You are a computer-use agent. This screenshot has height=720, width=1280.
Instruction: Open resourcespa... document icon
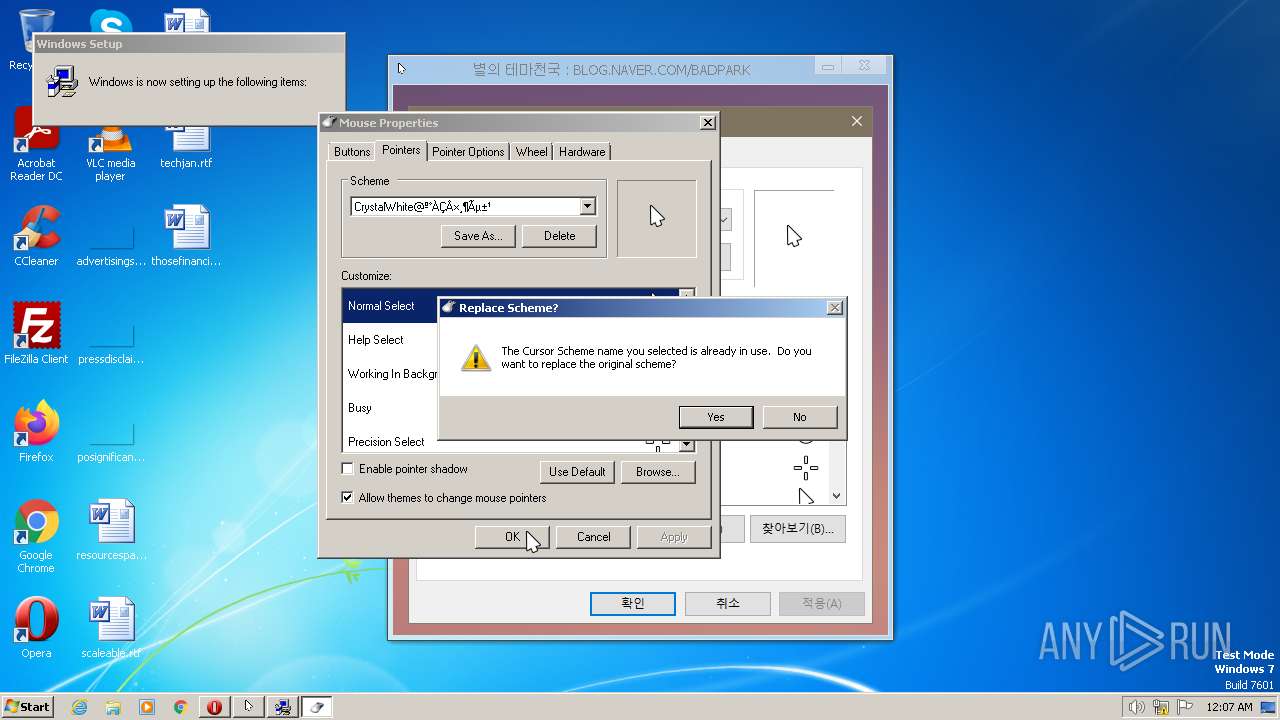pyautogui.click(x=111, y=530)
